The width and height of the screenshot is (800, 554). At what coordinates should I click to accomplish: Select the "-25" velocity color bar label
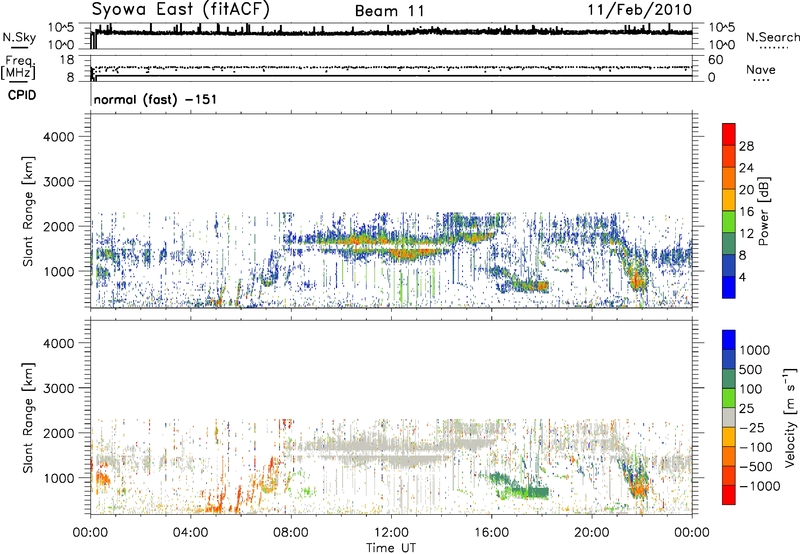pyautogui.click(x=751, y=428)
